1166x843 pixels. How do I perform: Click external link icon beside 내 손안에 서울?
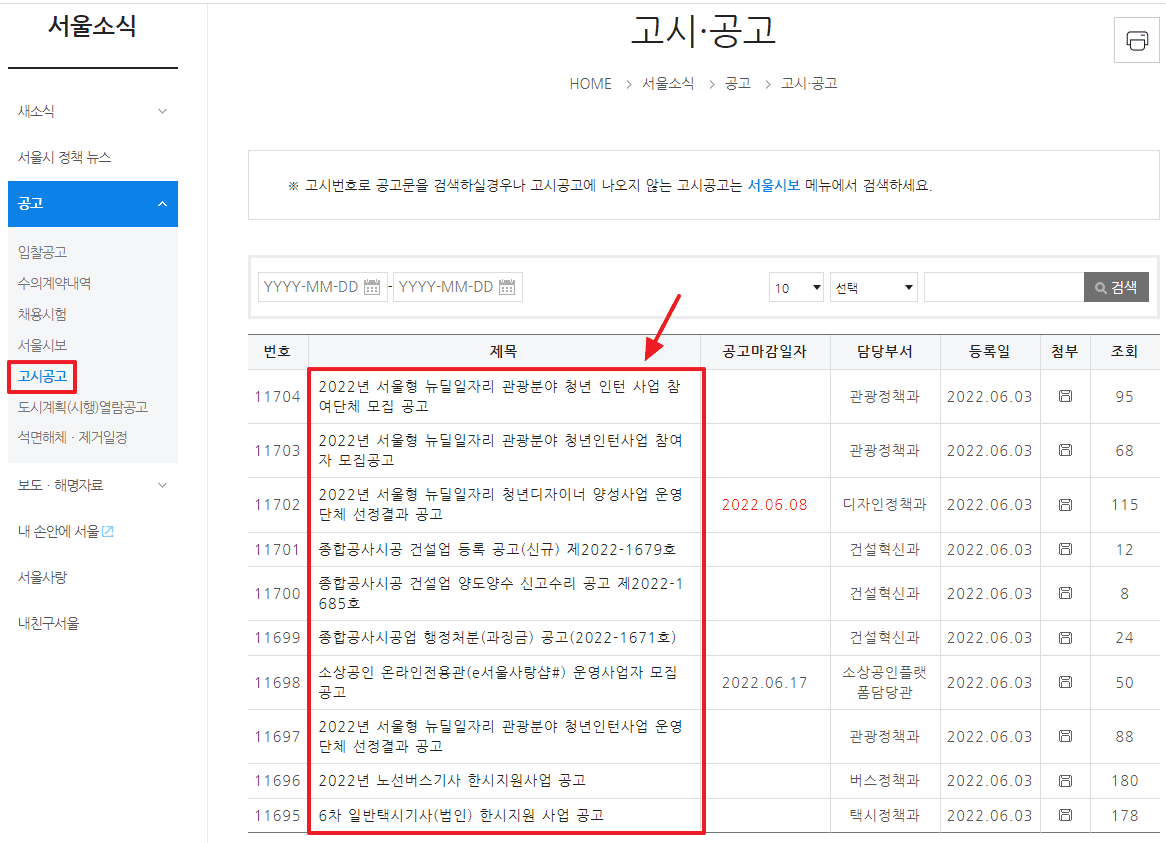coord(108,532)
